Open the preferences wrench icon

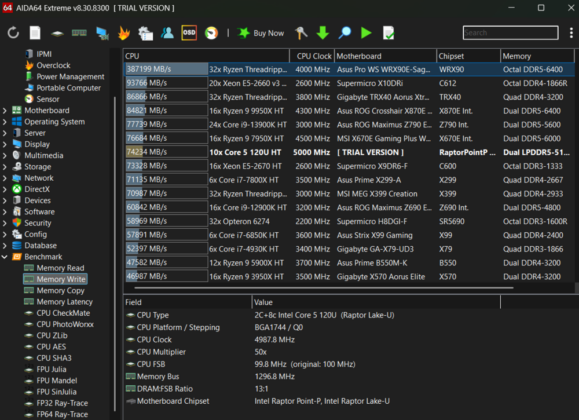(301, 33)
